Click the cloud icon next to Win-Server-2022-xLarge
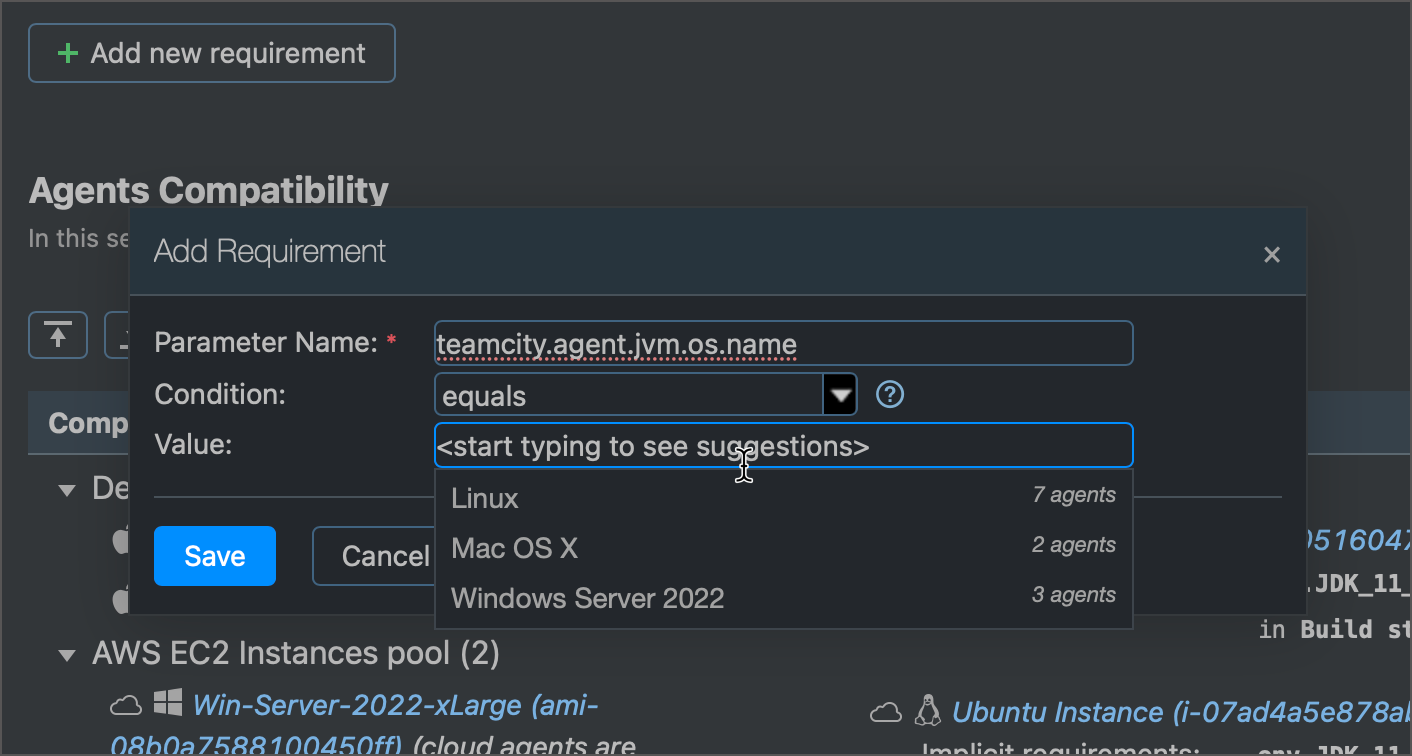Image resolution: width=1412 pixels, height=756 pixels. point(125,704)
